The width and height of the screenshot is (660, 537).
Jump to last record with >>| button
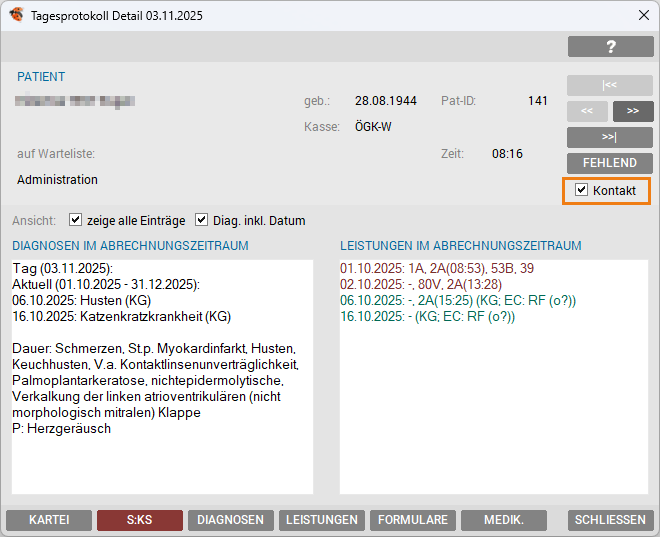click(610, 137)
